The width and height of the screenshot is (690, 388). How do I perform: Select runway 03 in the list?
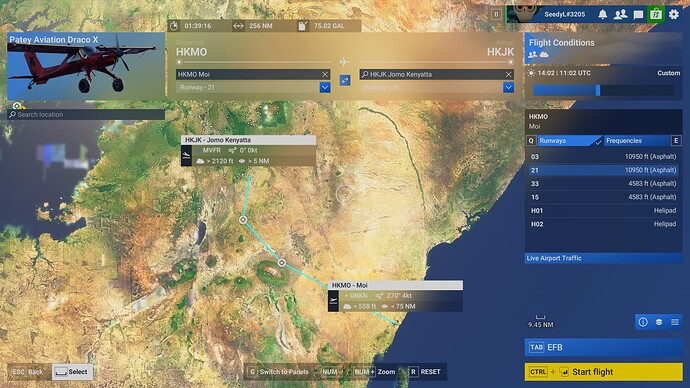pos(603,157)
